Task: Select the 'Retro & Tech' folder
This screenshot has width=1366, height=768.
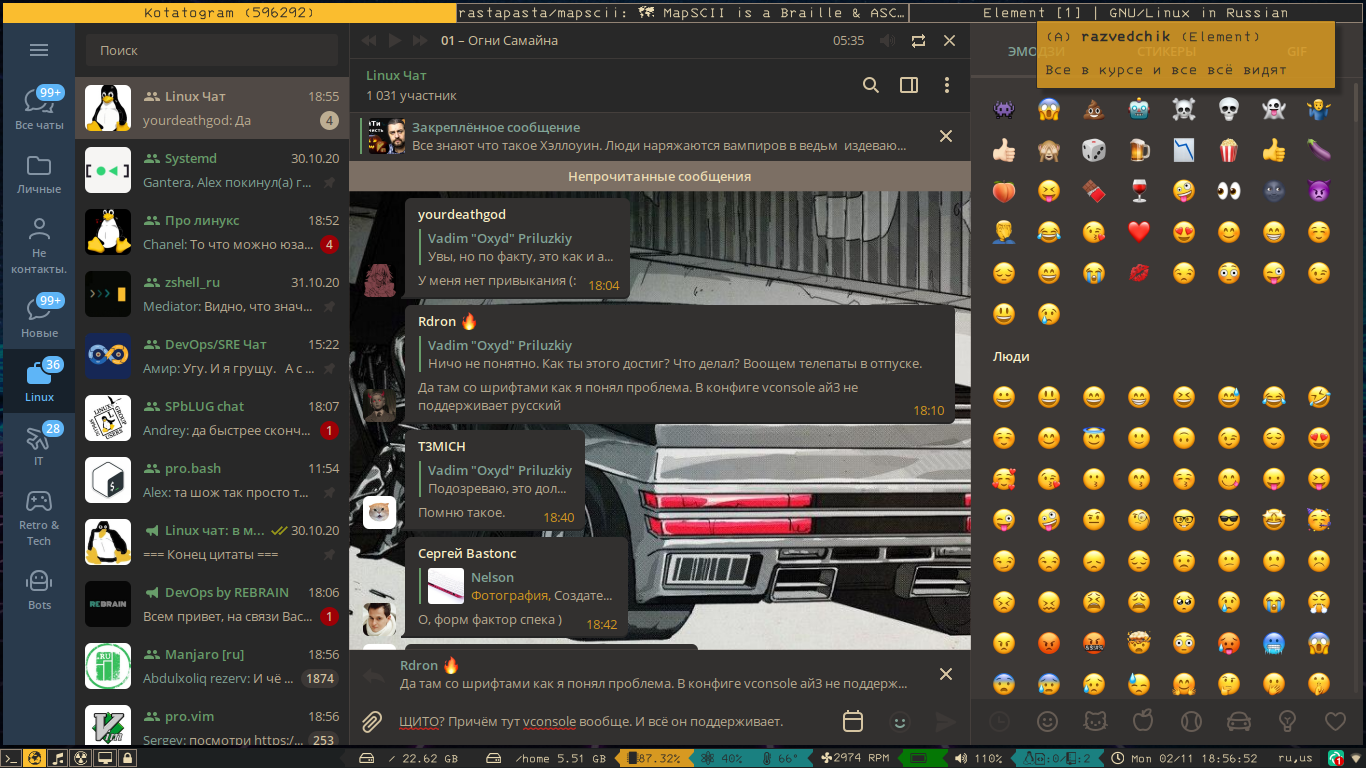Action: (39, 518)
